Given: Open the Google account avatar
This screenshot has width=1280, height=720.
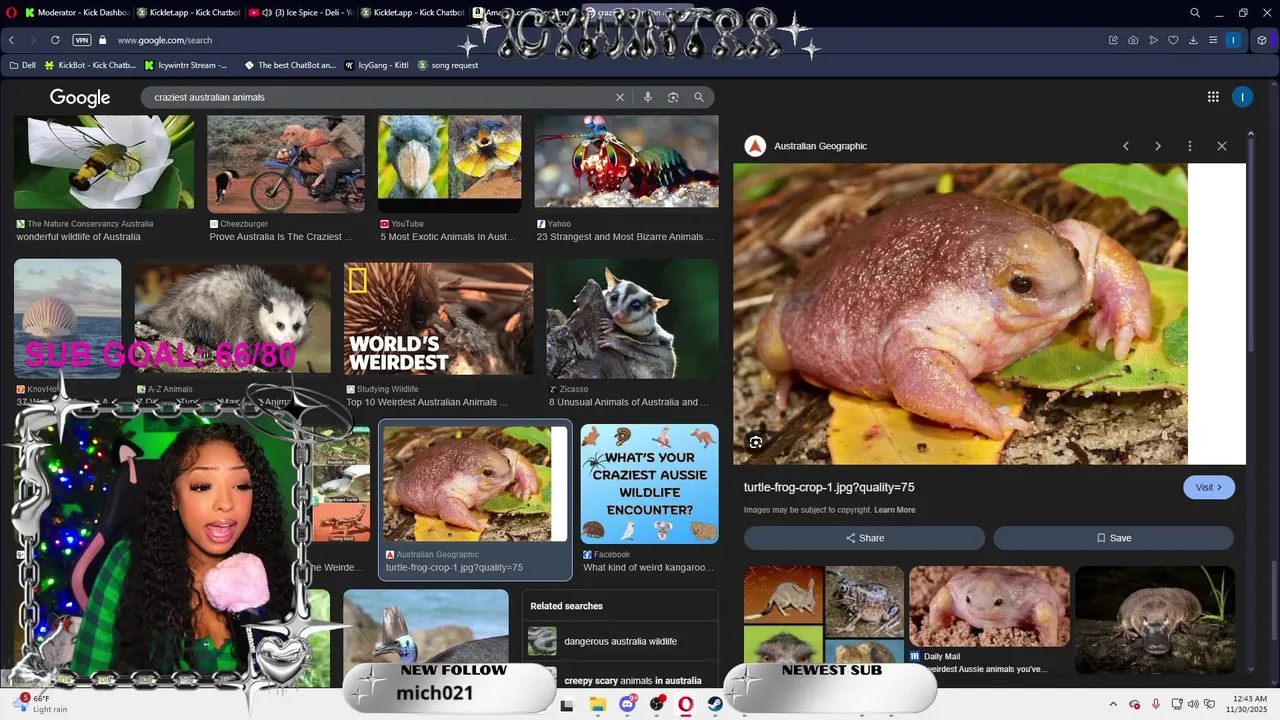Looking at the screenshot, I should pos(1242,97).
